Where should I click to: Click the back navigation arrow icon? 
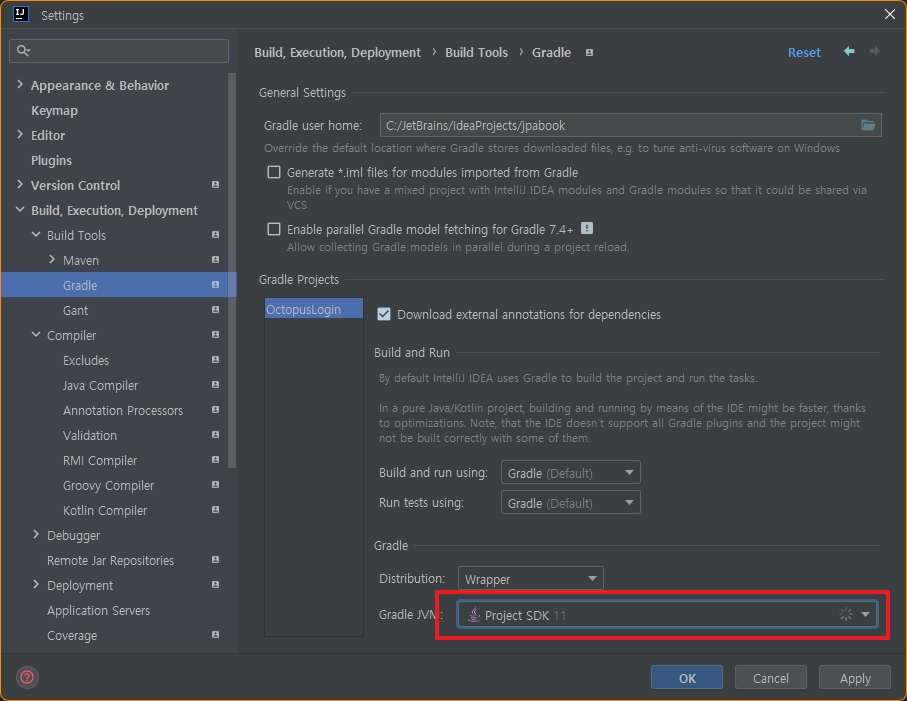pos(849,51)
